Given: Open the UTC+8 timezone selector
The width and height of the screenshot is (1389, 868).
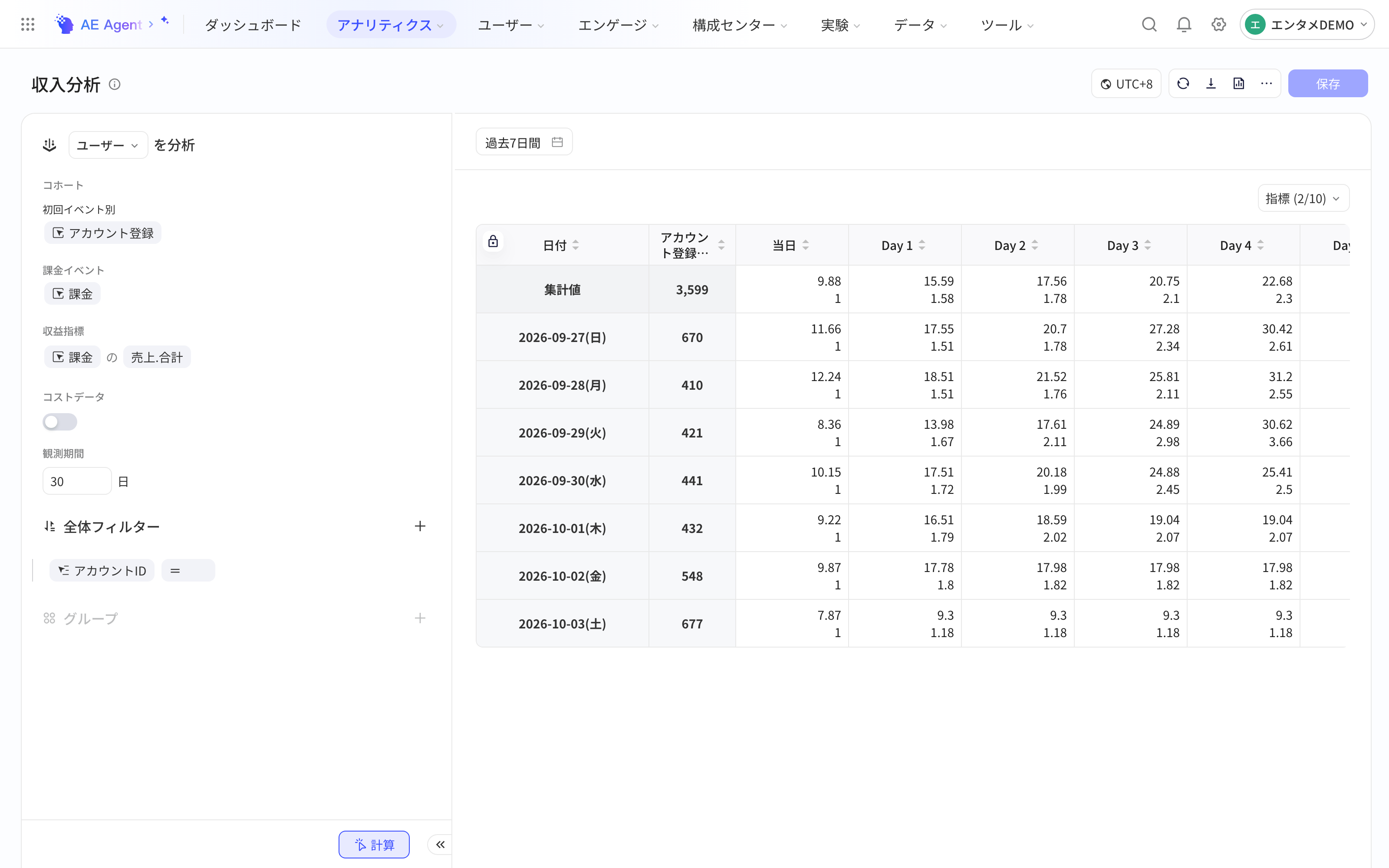Looking at the screenshot, I should (1126, 84).
